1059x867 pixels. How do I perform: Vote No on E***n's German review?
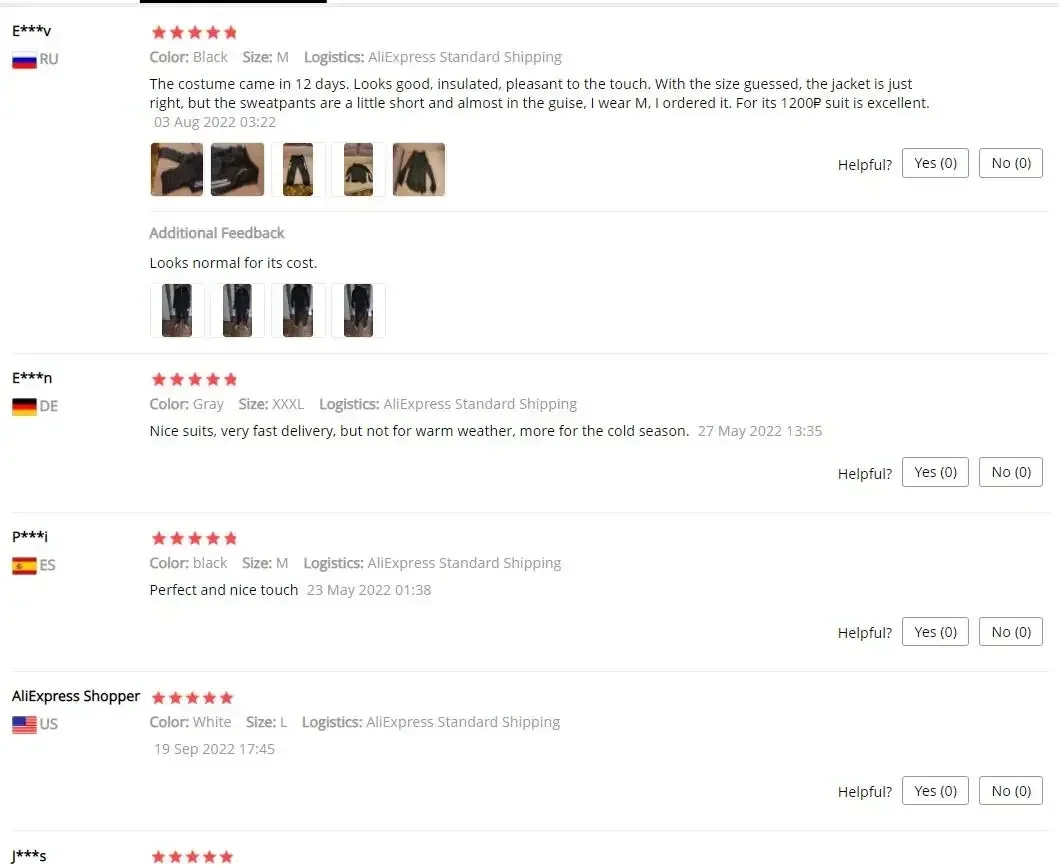(1010, 472)
